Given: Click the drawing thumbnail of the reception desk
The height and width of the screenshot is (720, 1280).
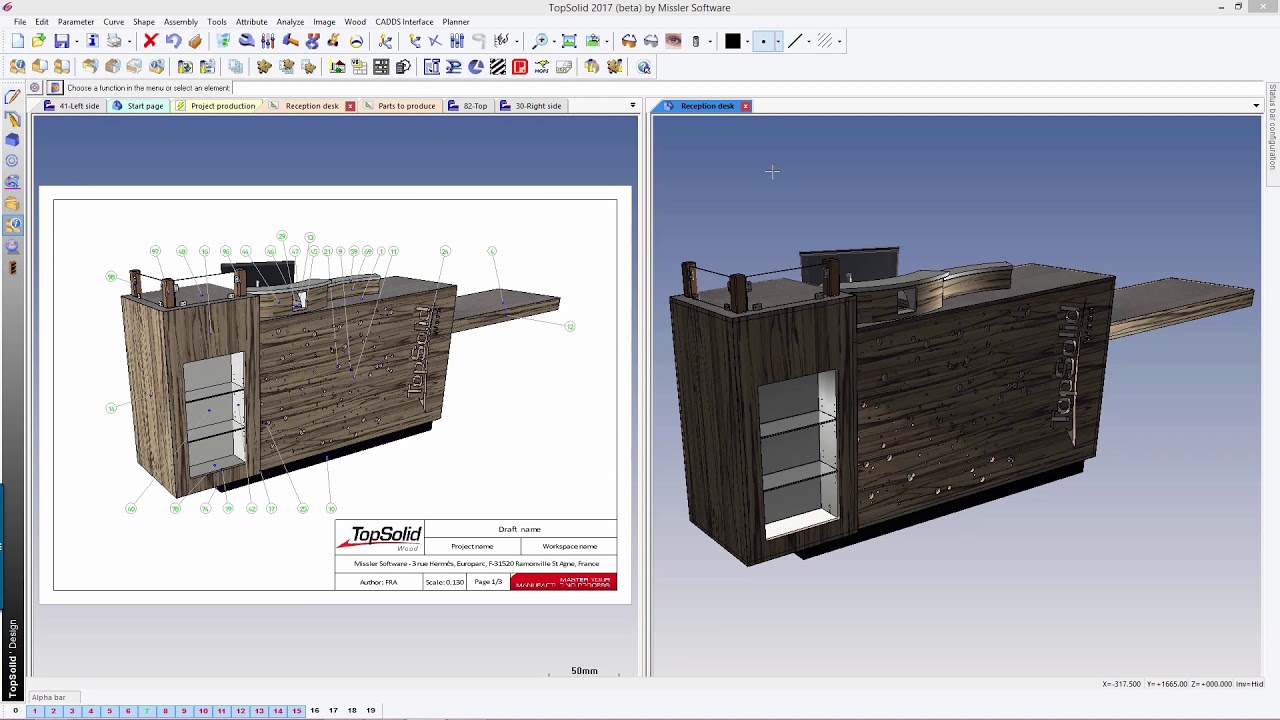Looking at the screenshot, I should (x=335, y=395).
